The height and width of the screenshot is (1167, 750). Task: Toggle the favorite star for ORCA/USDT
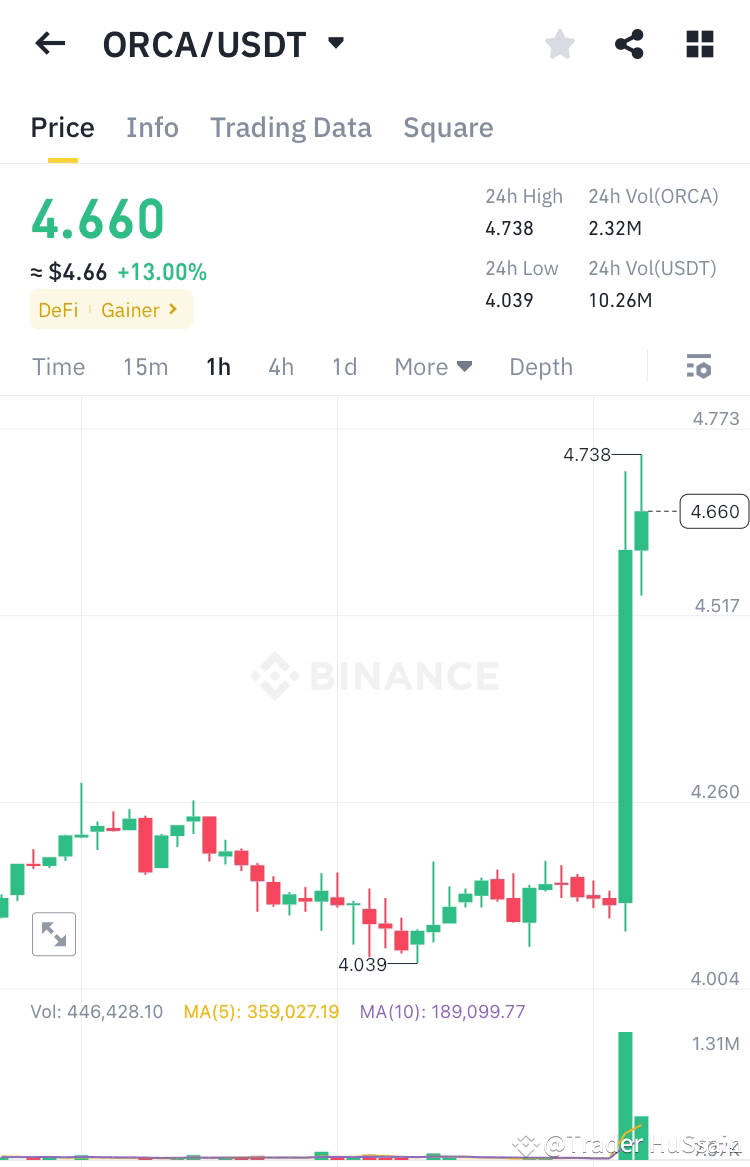559,43
